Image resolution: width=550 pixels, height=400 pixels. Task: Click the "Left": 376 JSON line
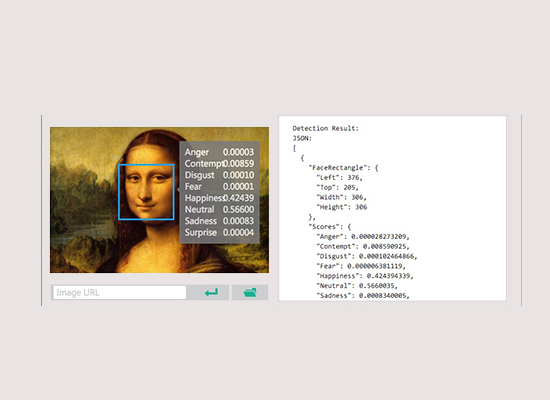pos(339,178)
